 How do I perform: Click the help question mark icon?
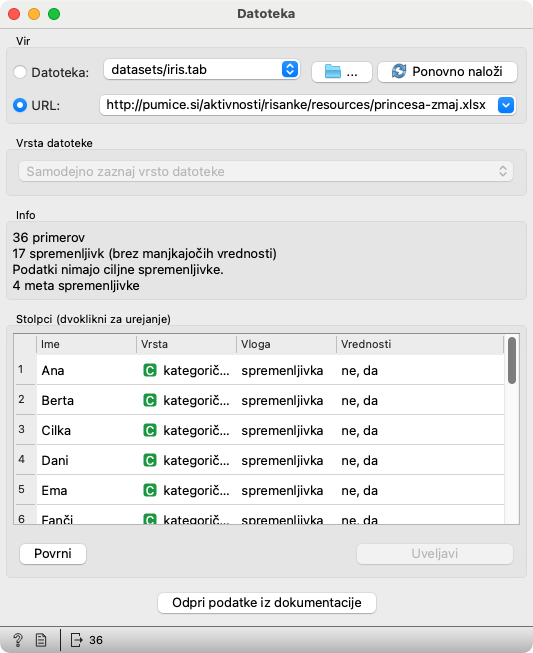tap(18, 640)
